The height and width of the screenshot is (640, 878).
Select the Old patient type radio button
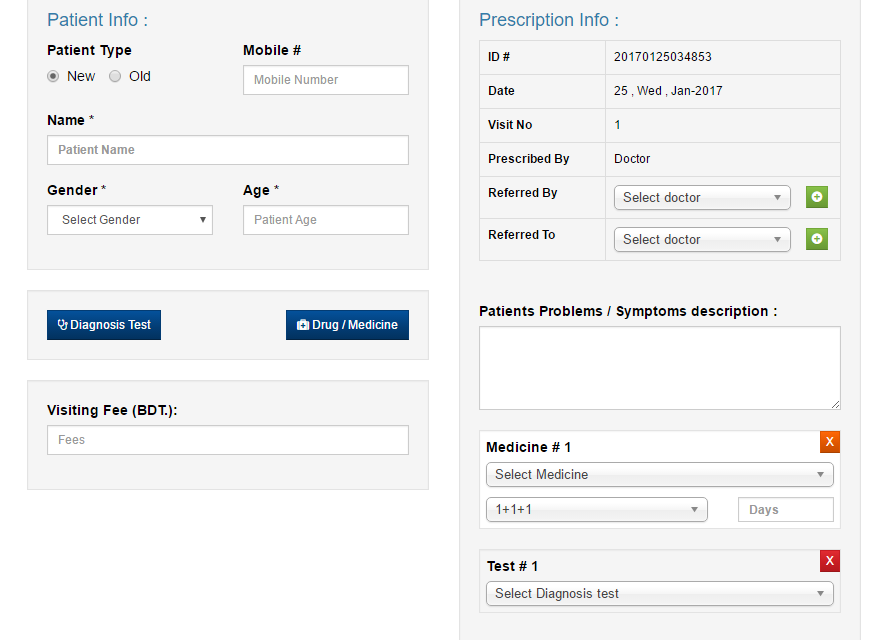pos(114,75)
